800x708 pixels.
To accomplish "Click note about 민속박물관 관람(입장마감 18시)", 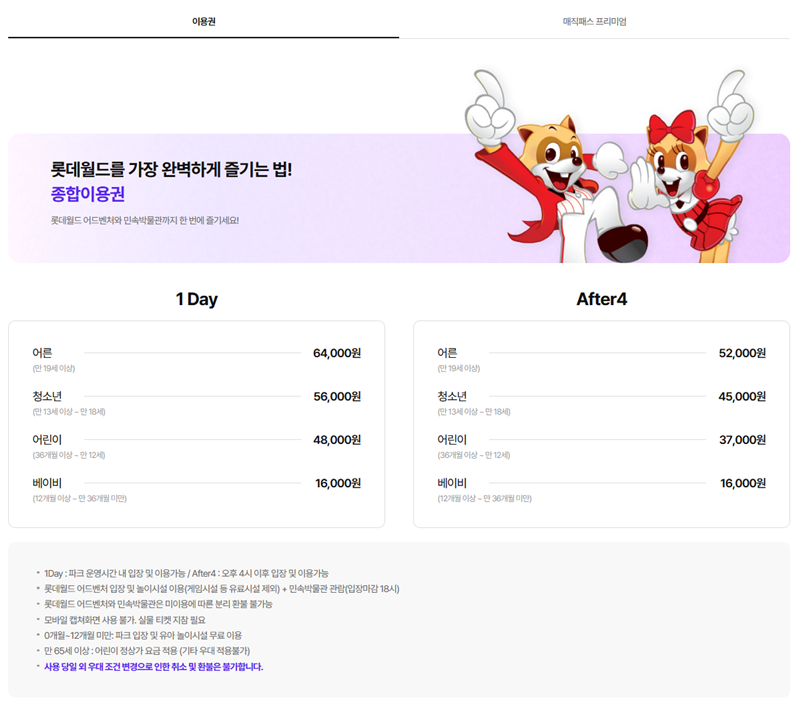I will coord(222,589).
